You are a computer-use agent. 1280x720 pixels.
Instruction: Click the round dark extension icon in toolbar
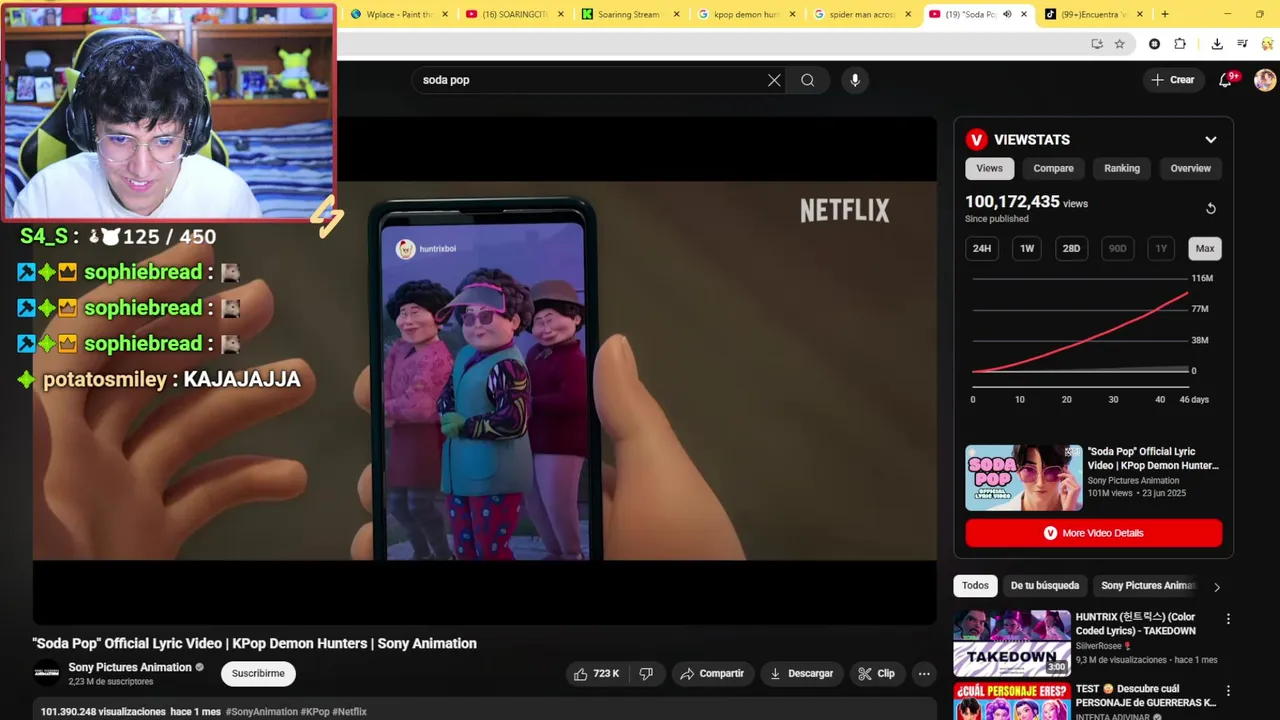(1154, 44)
